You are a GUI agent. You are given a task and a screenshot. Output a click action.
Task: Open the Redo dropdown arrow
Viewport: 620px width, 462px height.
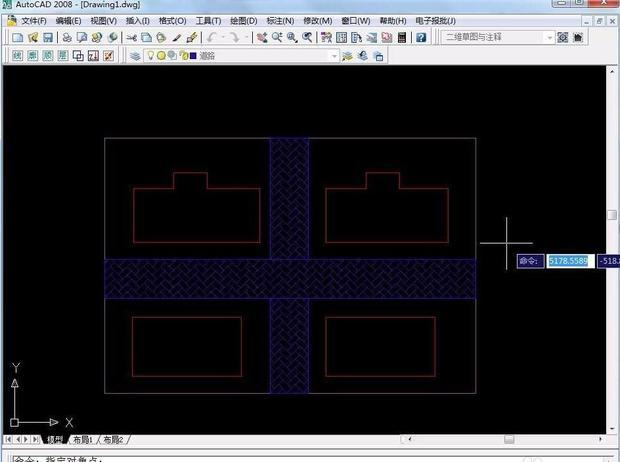coord(246,37)
